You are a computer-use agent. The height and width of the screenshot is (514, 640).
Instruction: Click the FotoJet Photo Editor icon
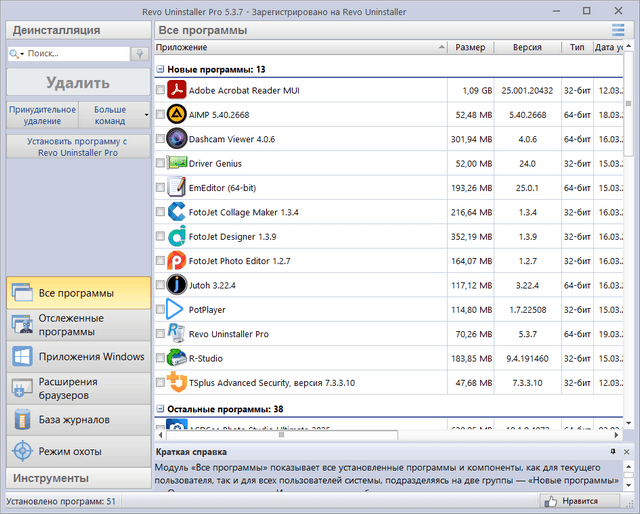point(177,261)
